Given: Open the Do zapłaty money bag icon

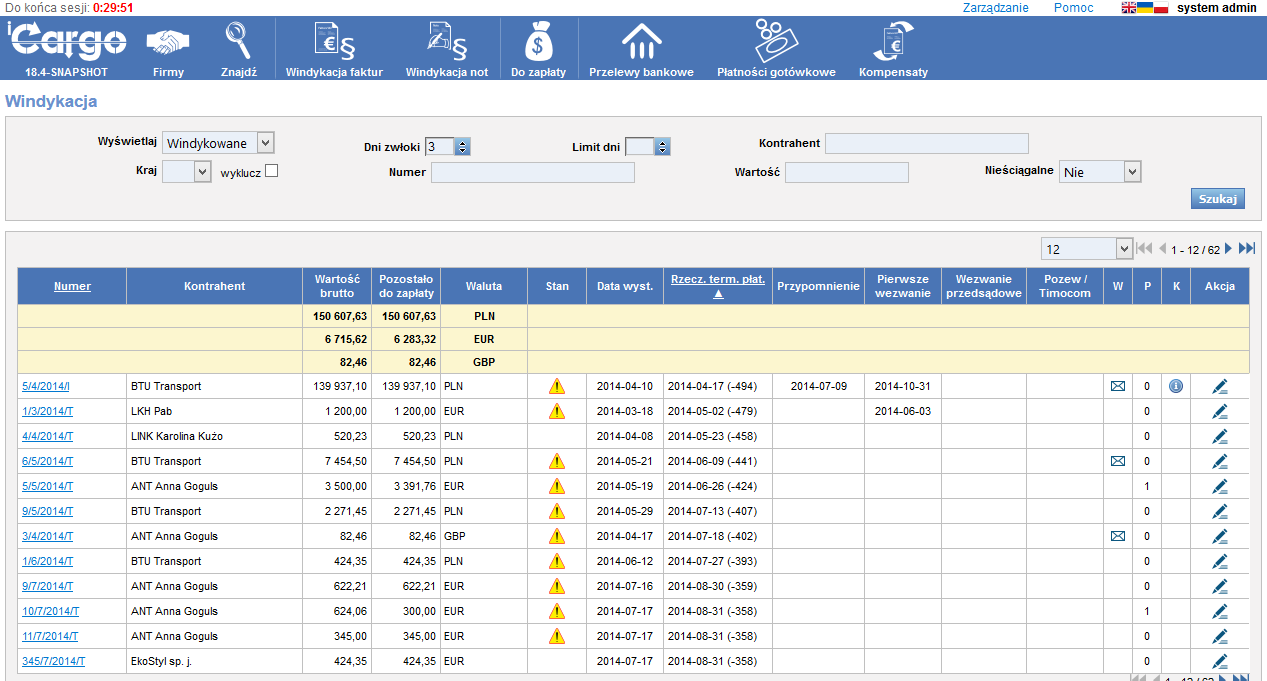Looking at the screenshot, I should (x=538, y=43).
